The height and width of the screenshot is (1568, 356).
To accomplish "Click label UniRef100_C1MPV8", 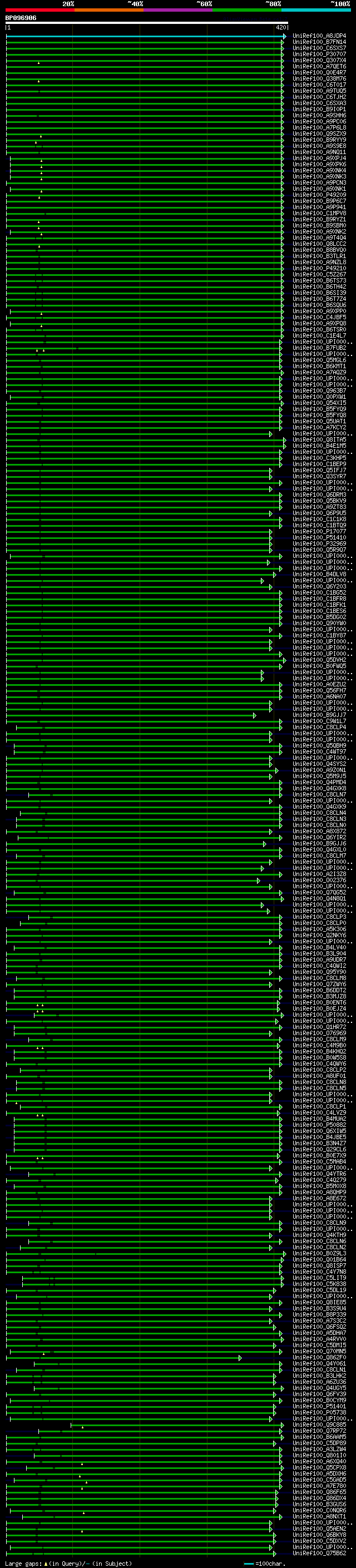I will pyautogui.click(x=319, y=213).
